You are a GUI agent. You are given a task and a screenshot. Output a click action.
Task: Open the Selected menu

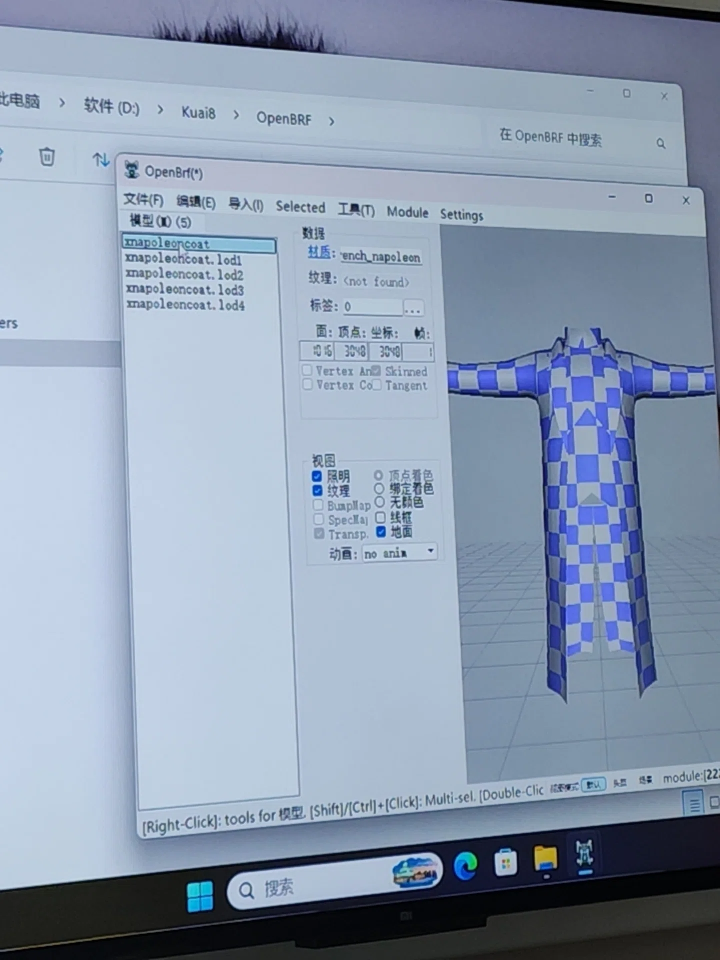tap(300, 207)
